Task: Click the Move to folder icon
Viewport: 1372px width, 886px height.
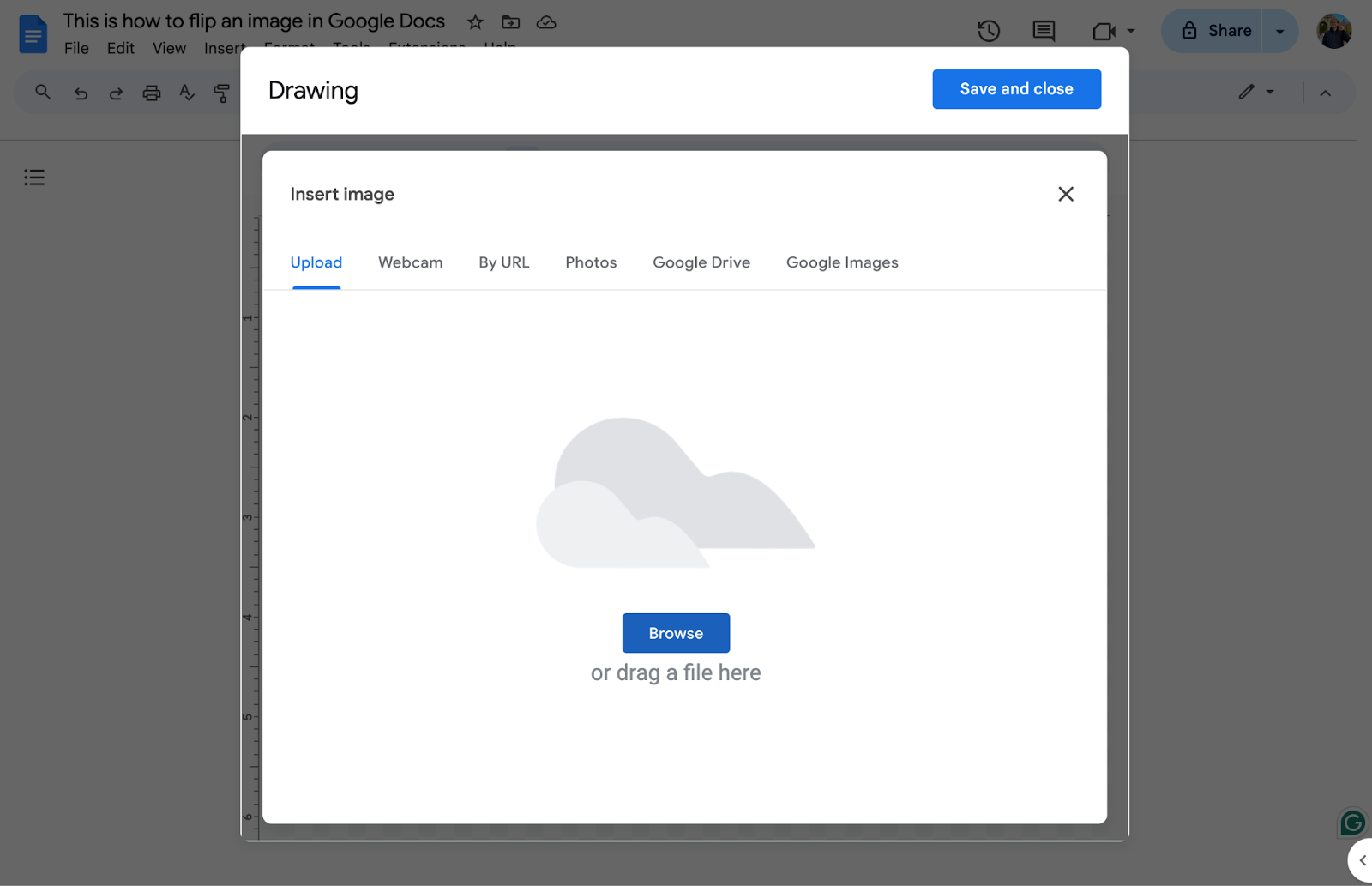Action: tap(511, 22)
